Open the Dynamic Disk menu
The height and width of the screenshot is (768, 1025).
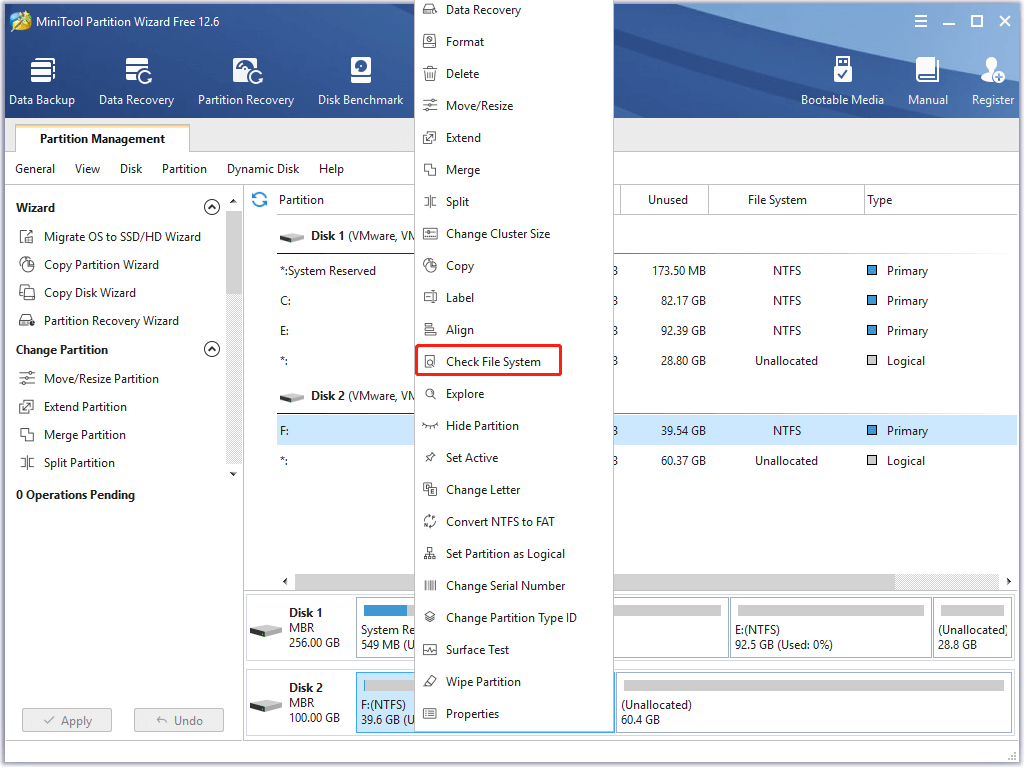[x=263, y=169]
